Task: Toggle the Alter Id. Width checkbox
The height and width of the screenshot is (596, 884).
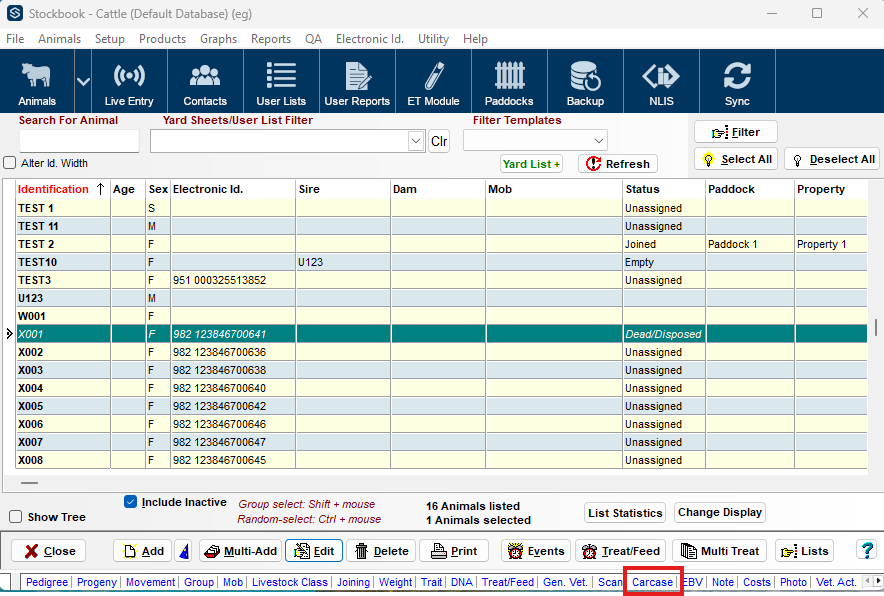Action: click(x=10, y=163)
